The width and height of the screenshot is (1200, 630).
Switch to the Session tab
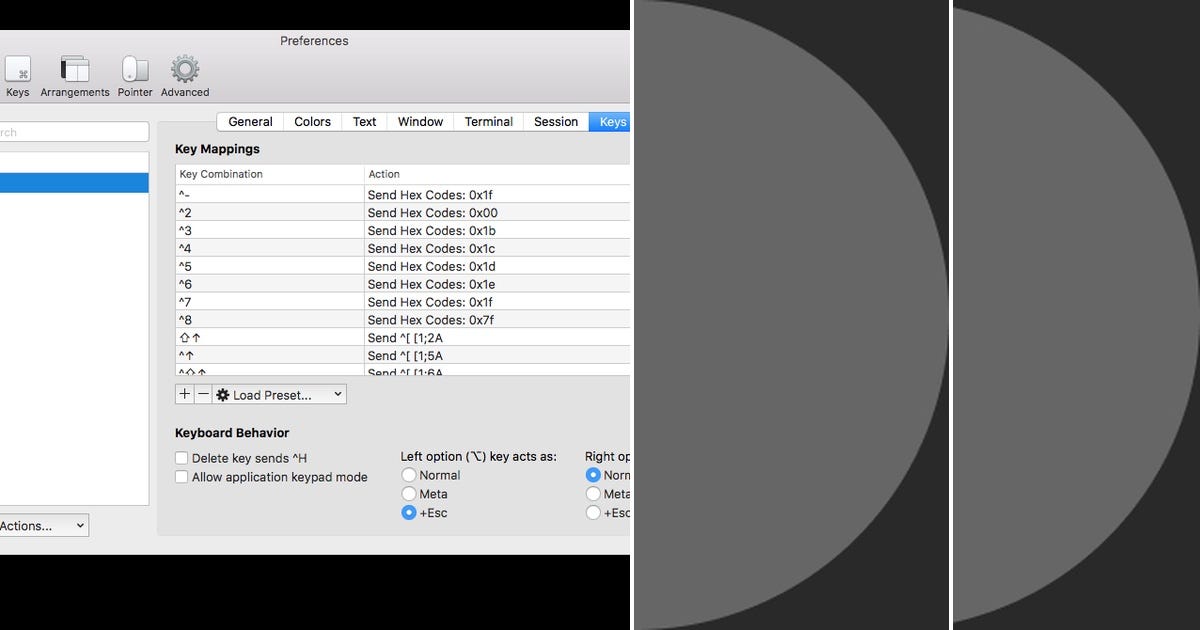pos(556,122)
